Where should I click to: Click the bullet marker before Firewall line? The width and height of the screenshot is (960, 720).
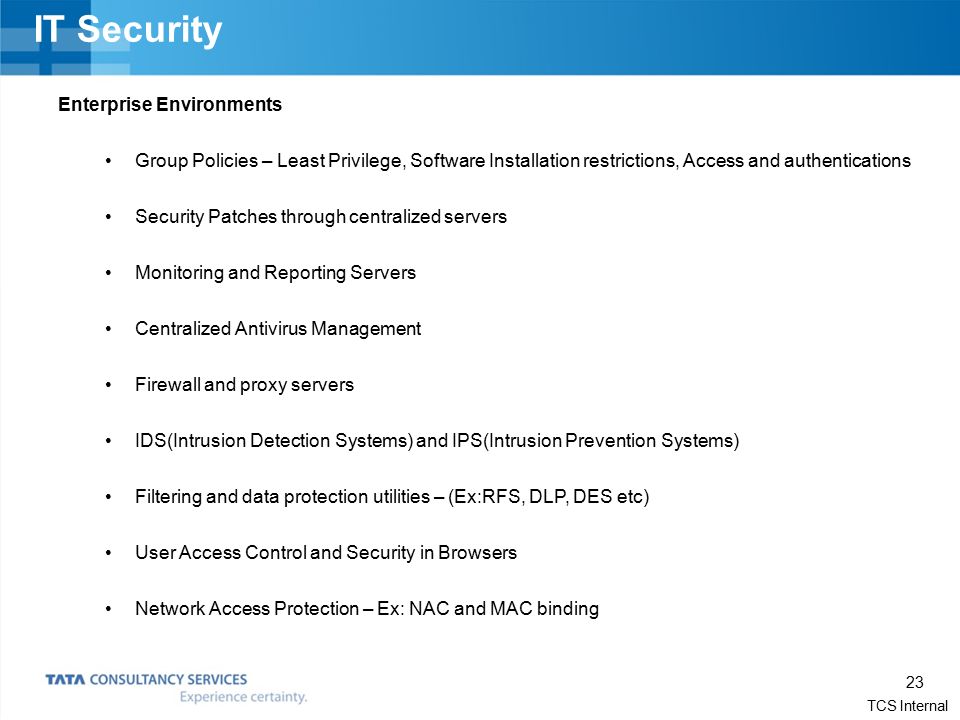[108, 385]
